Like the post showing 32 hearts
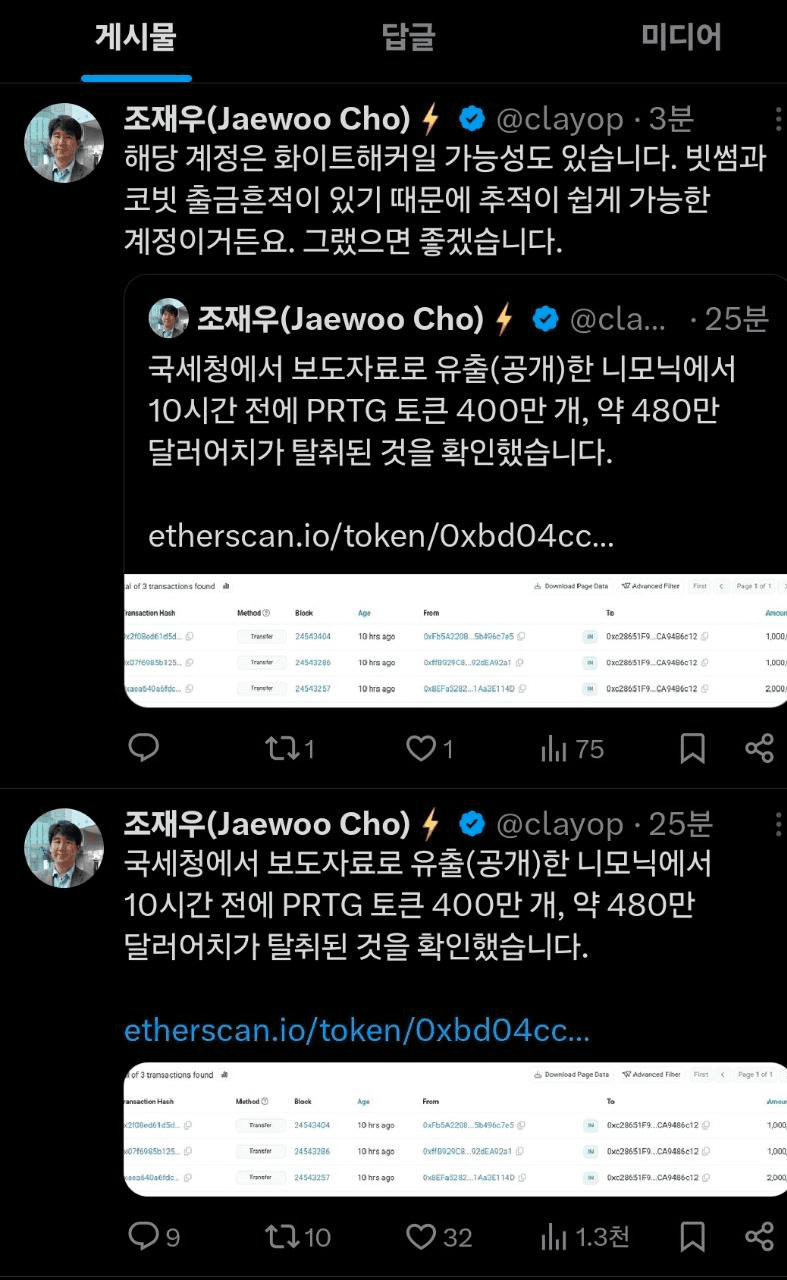Screen dimensions: 787x1280 pyautogui.click(x=439, y=1237)
